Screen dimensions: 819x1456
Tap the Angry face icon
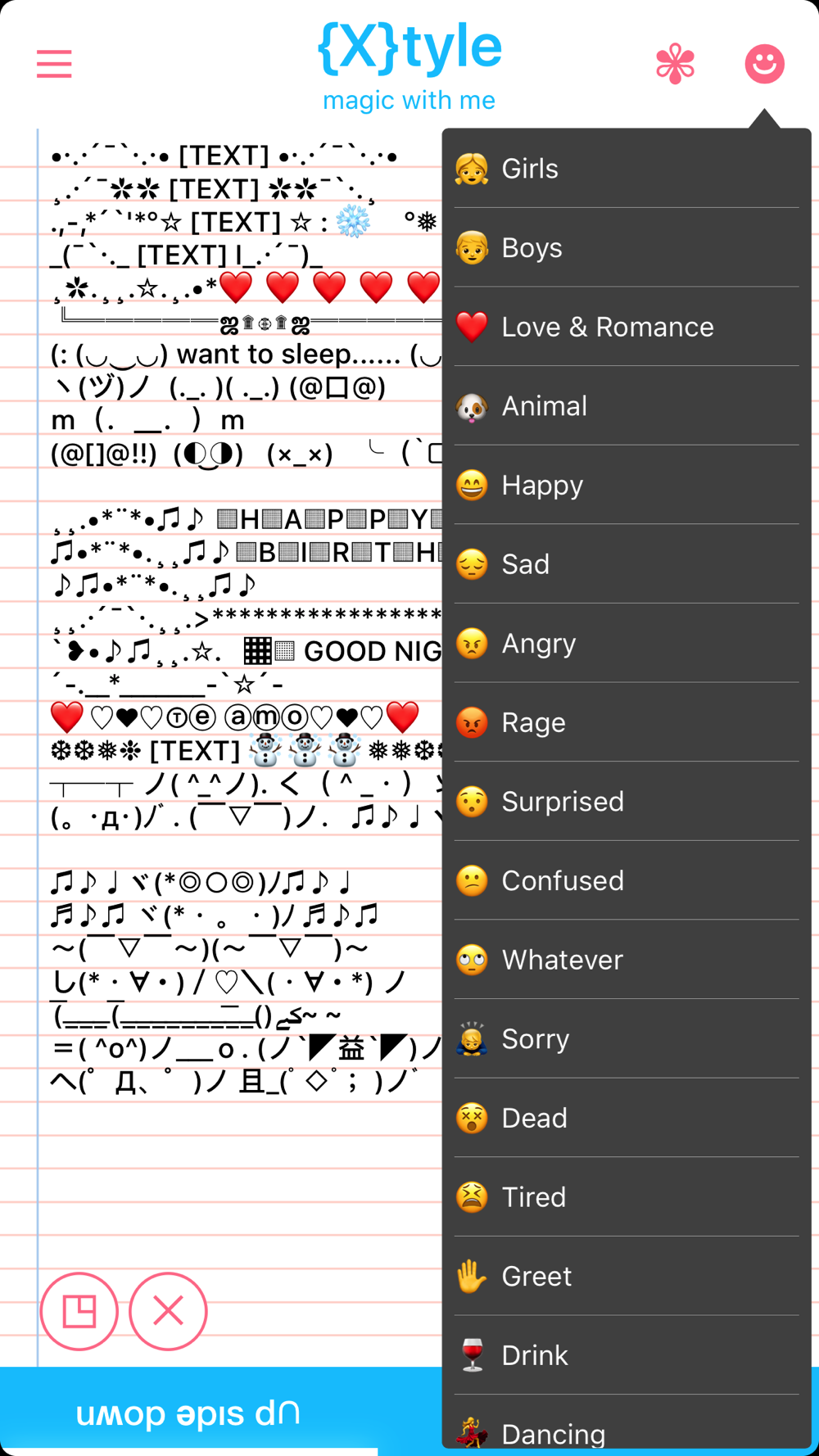tap(472, 644)
